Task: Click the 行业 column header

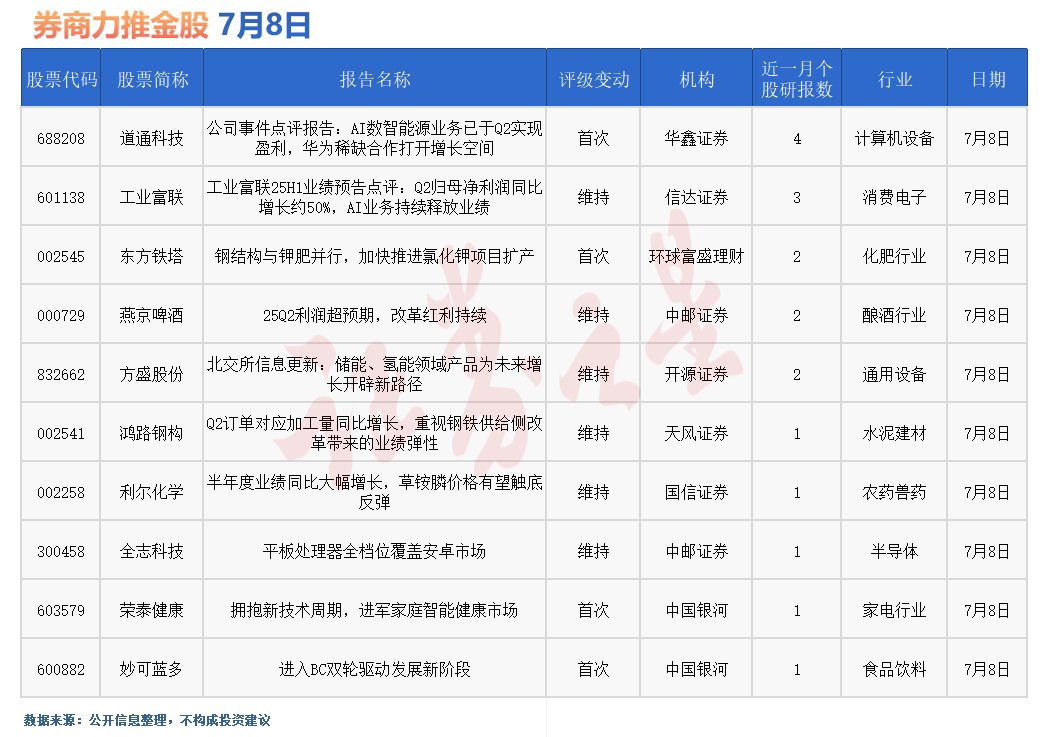Action: pyautogui.click(x=894, y=79)
